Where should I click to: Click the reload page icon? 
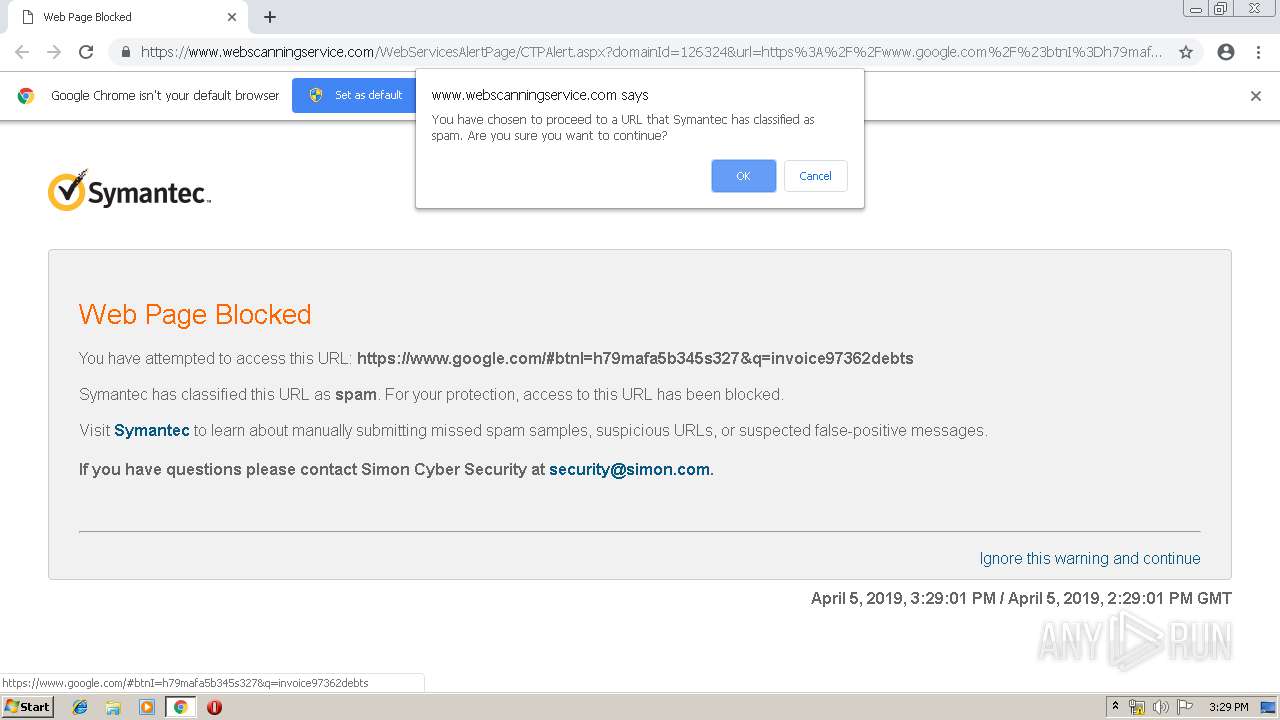click(86, 52)
